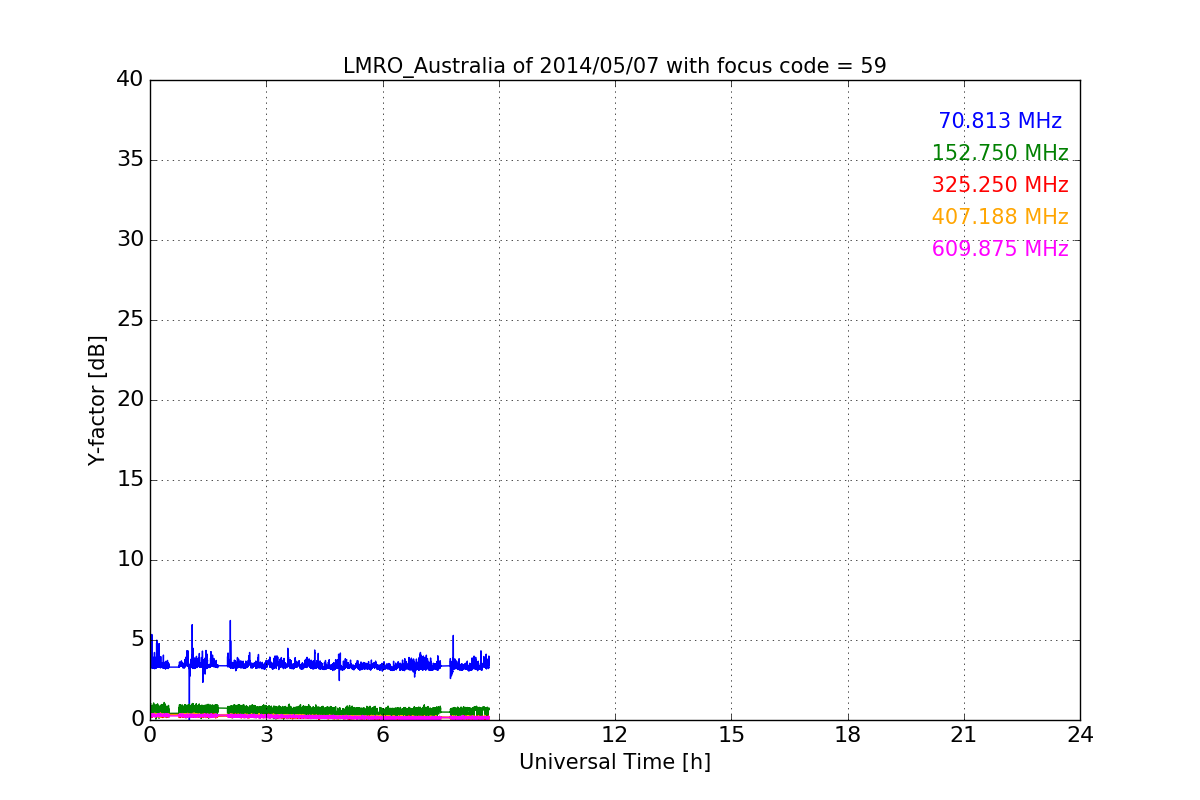
Task: Click the x-axis tick label 24
Action: click(x=1080, y=735)
